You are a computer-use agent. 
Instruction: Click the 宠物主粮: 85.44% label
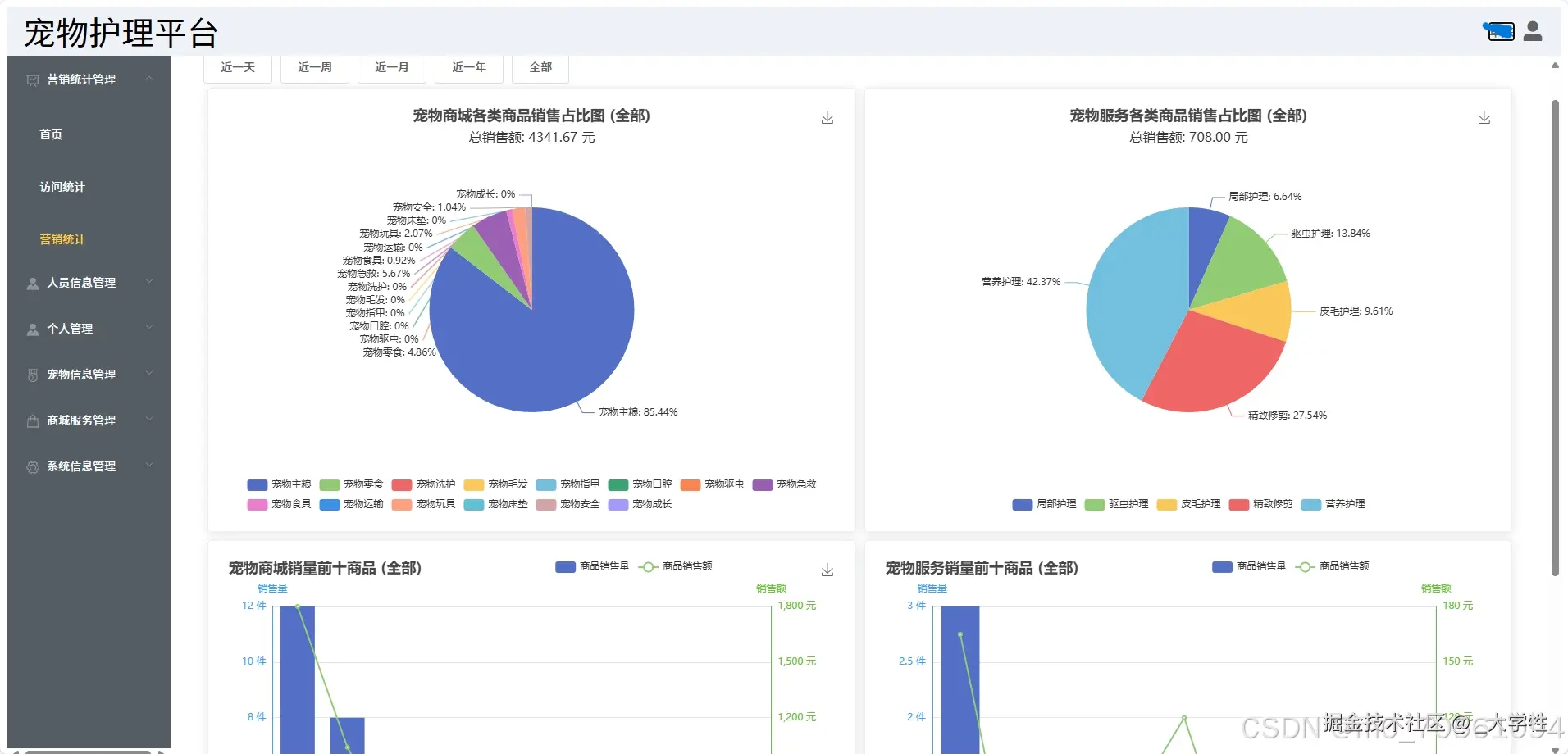pos(638,412)
